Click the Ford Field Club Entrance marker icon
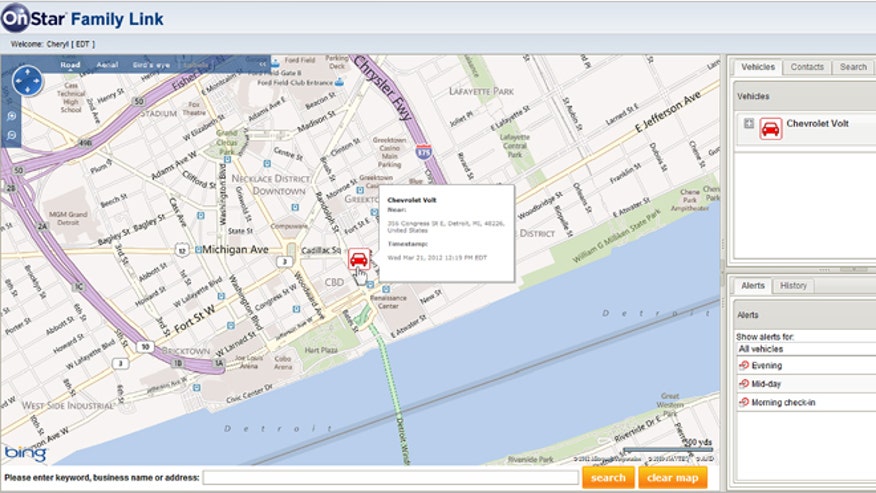Image resolution: width=876 pixels, height=493 pixels. tap(339, 83)
